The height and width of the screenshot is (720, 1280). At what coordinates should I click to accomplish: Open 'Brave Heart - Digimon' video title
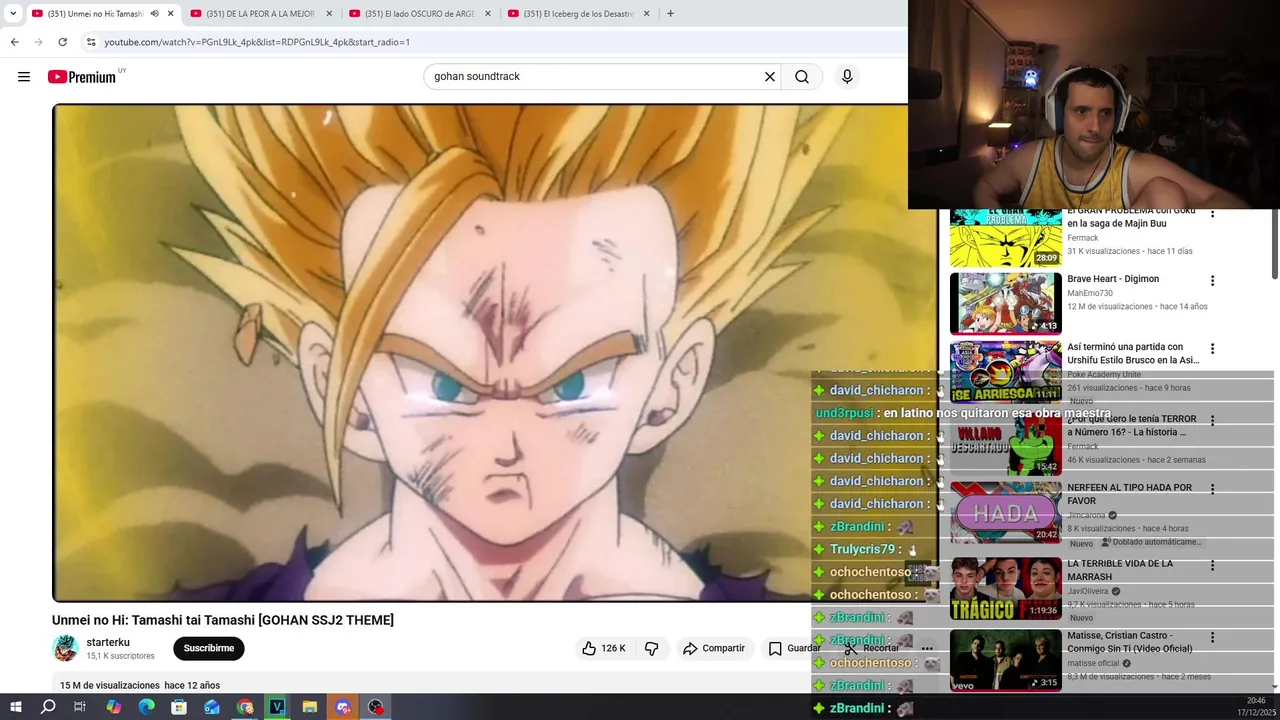point(1113,279)
